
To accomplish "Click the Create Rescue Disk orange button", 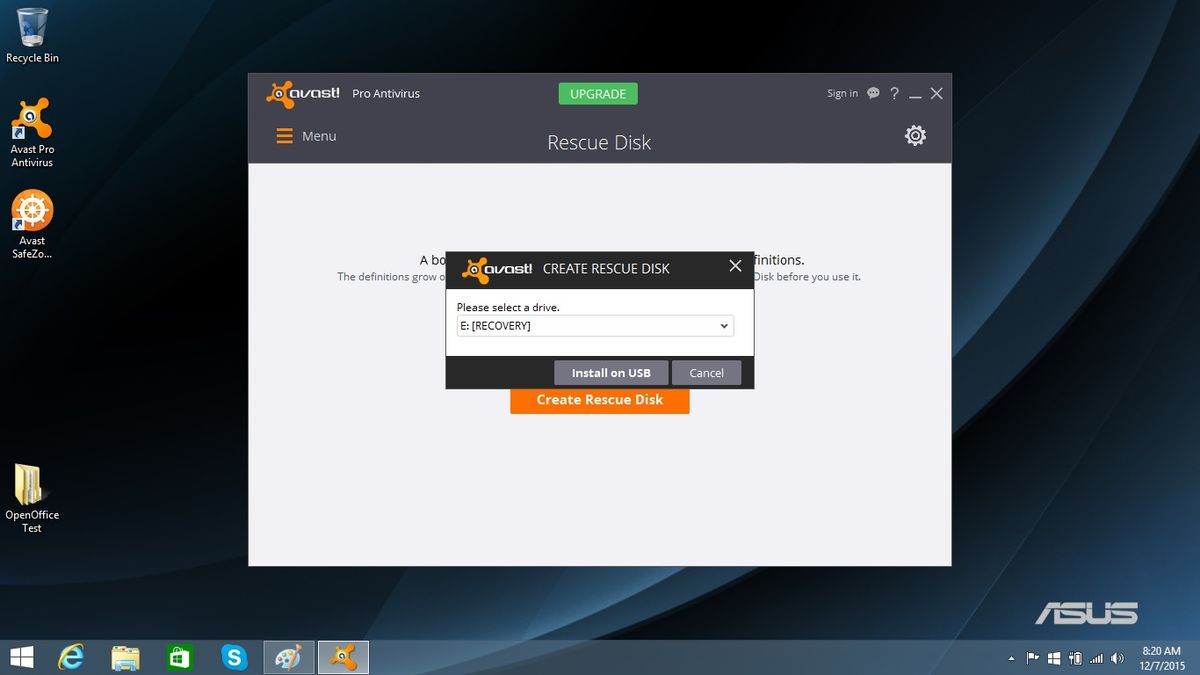I will pos(600,400).
